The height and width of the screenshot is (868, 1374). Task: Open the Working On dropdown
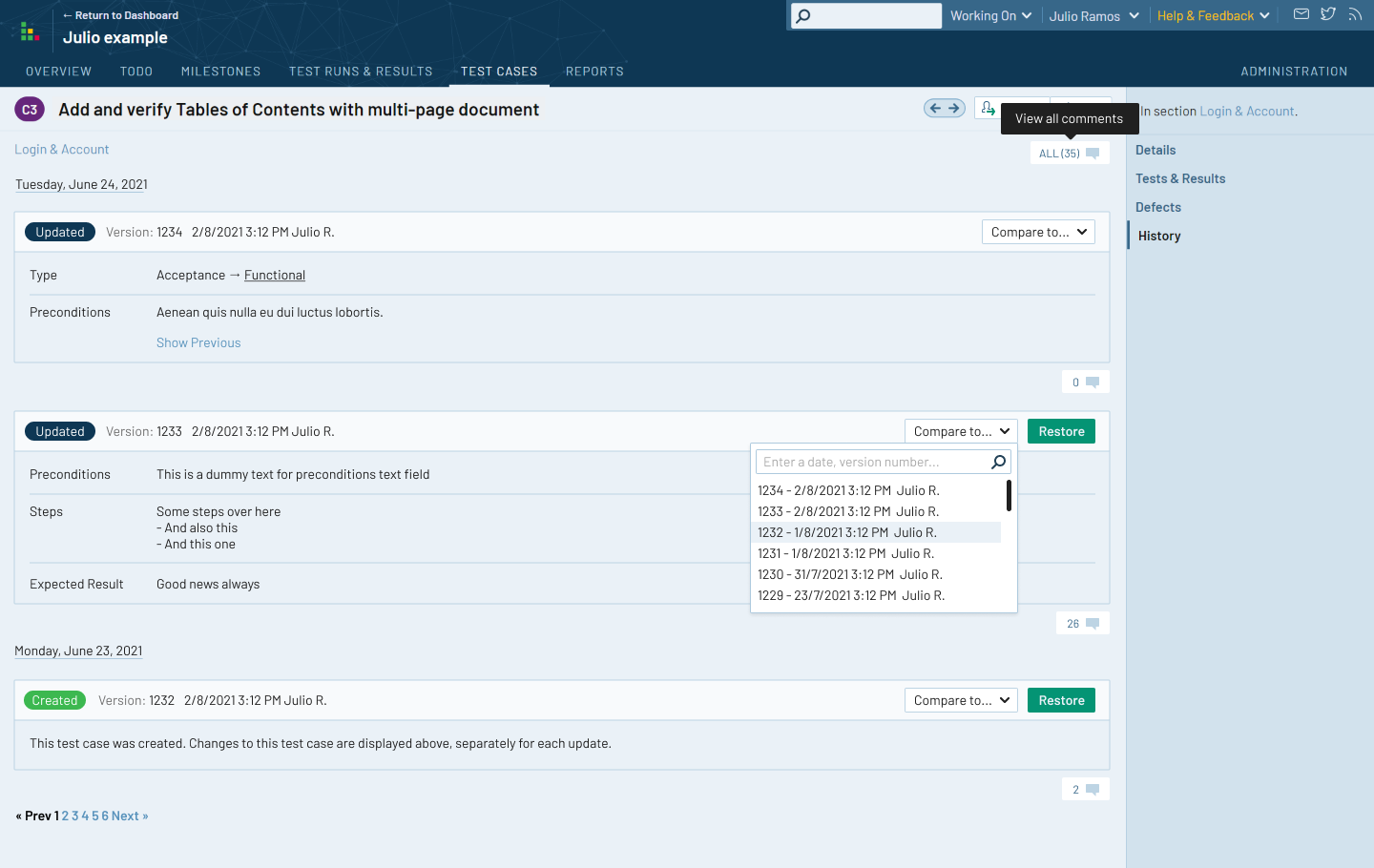click(x=990, y=15)
